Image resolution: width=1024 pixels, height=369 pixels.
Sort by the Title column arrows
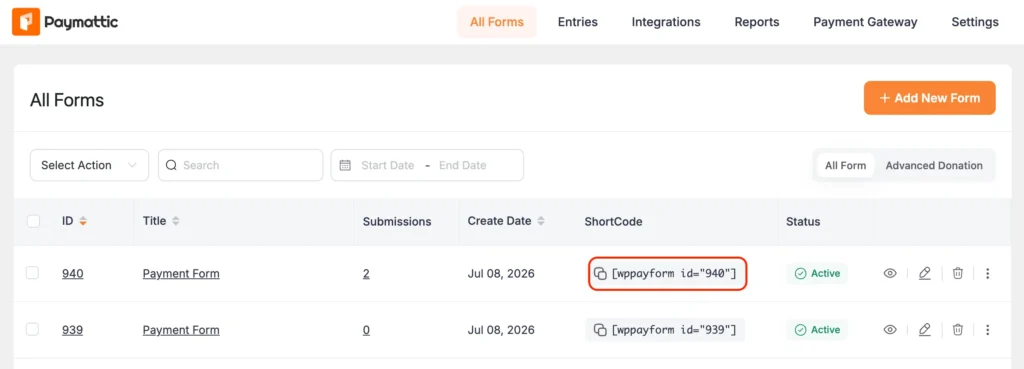(176, 221)
